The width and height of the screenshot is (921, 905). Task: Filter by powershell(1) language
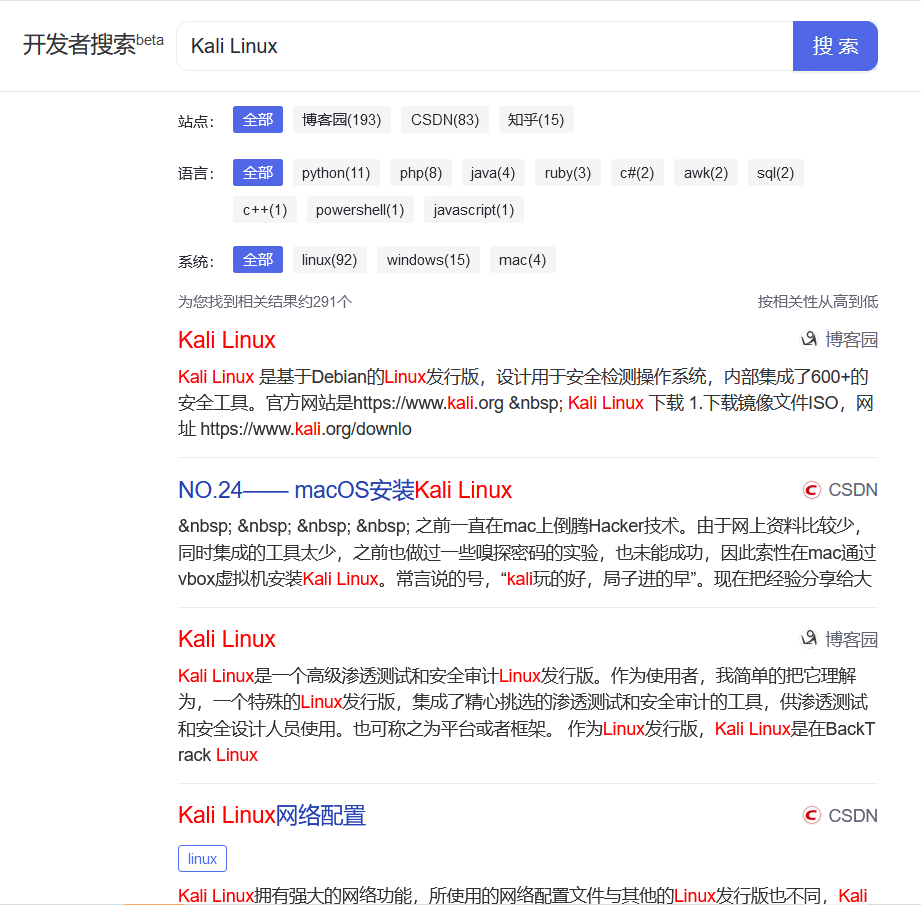(360, 210)
